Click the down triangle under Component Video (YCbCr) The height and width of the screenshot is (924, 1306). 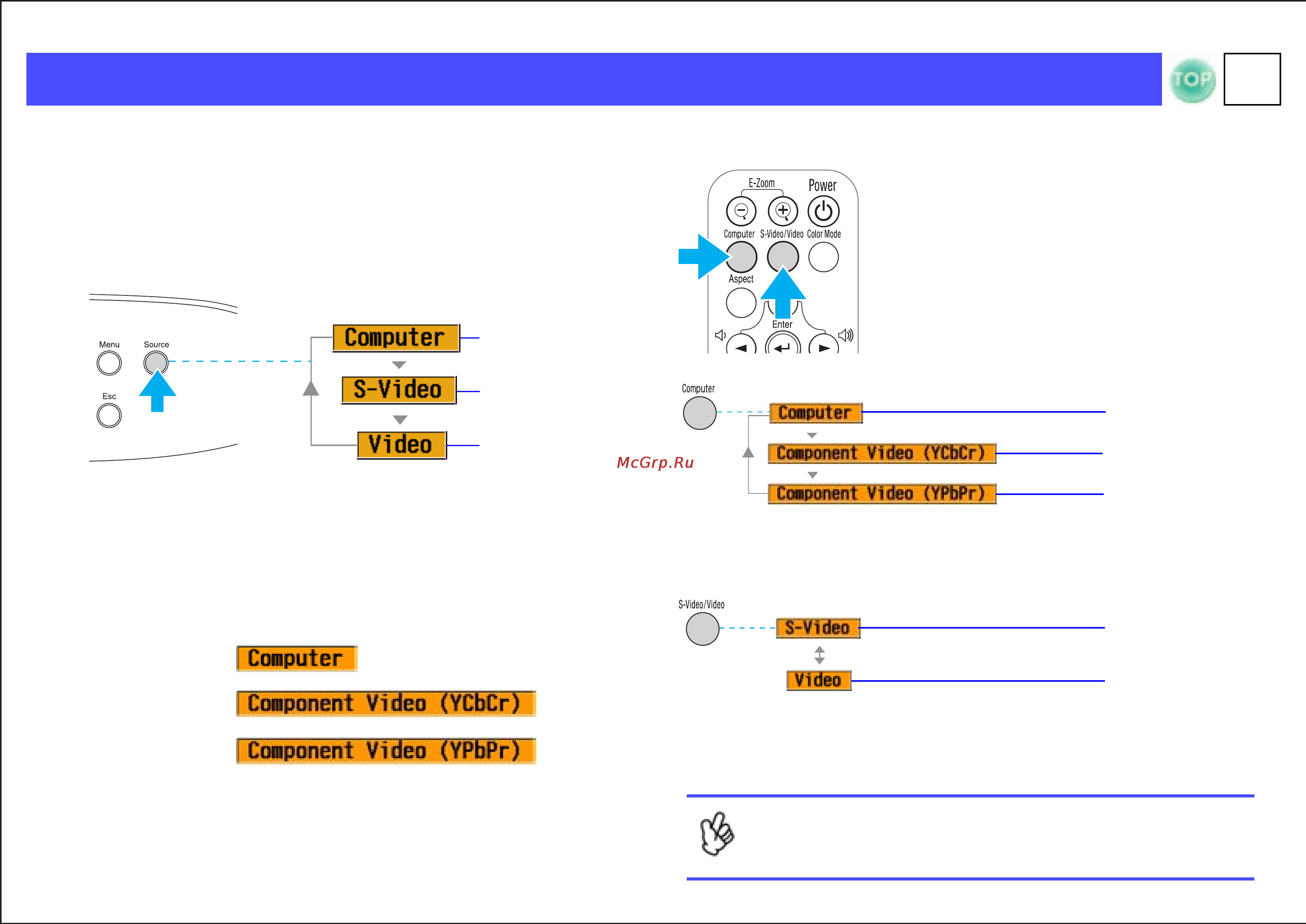(813, 475)
